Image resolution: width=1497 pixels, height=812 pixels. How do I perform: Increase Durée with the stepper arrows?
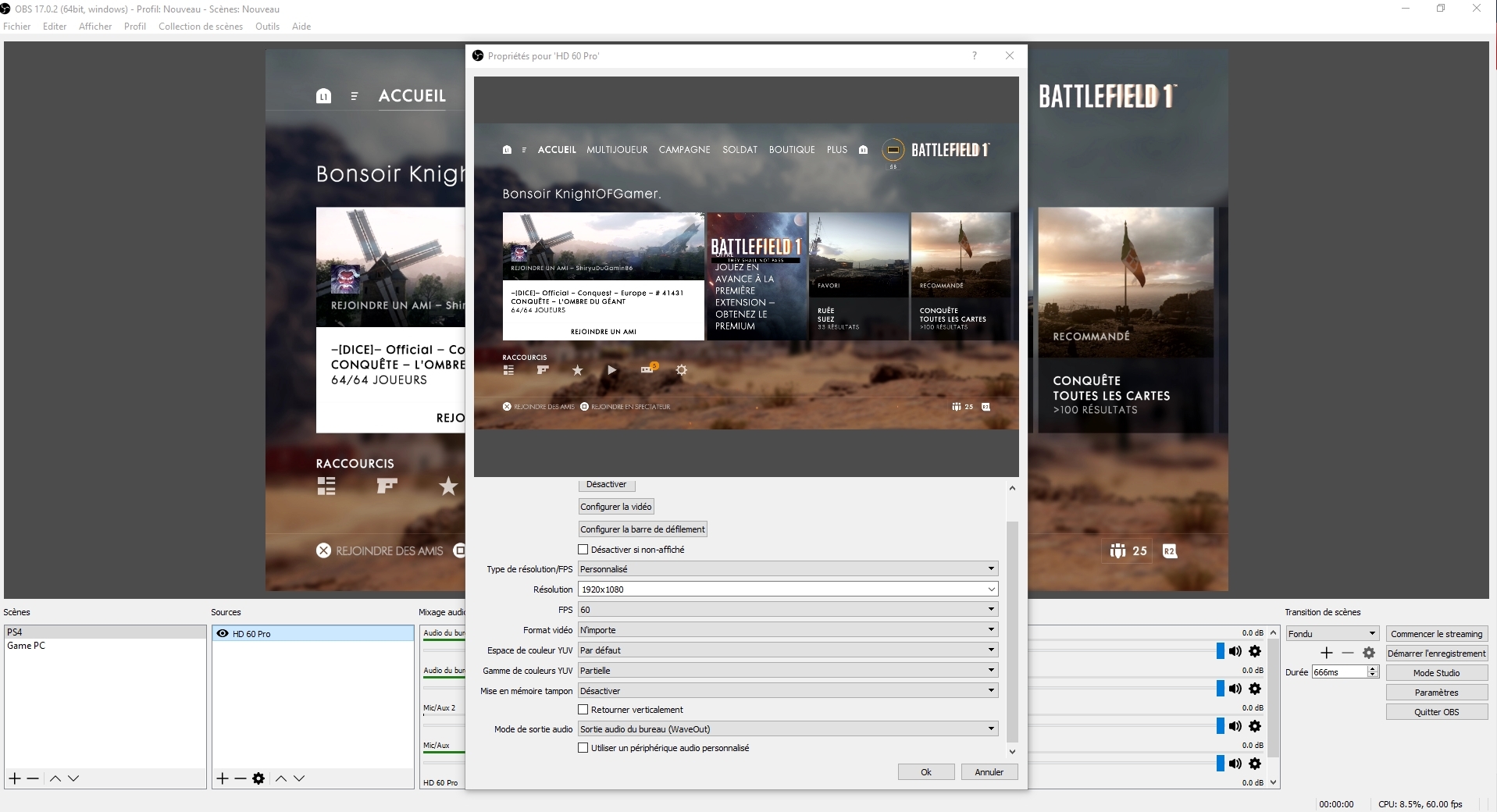click(x=1373, y=669)
